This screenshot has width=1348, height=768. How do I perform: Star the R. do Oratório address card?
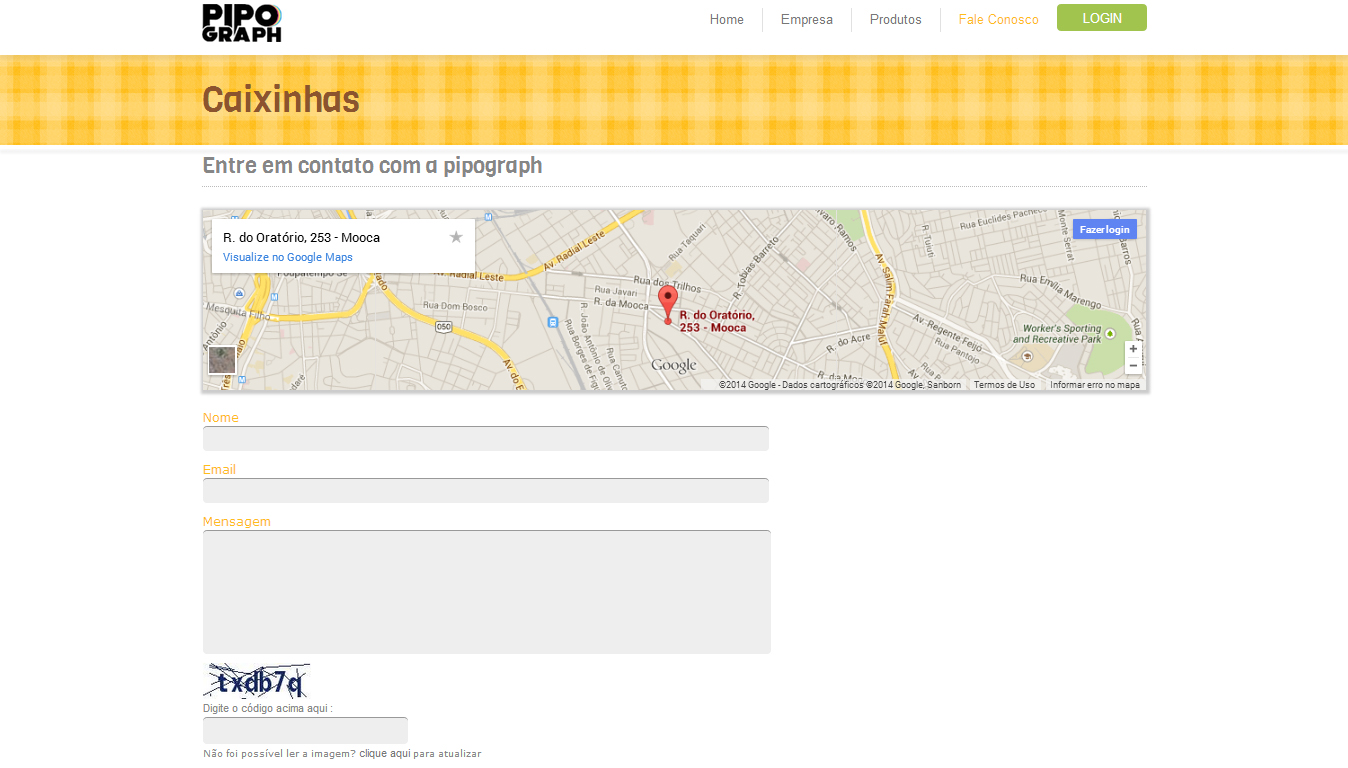(456, 237)
